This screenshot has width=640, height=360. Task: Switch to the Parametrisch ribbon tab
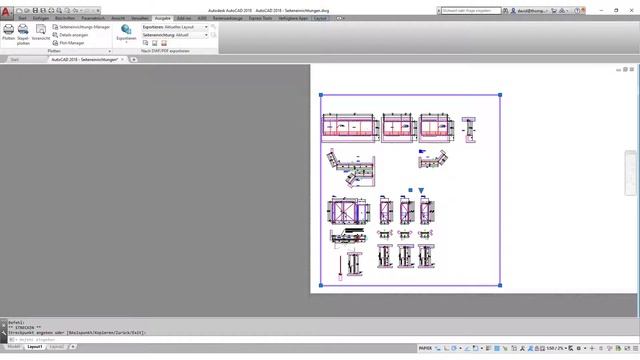93,18
